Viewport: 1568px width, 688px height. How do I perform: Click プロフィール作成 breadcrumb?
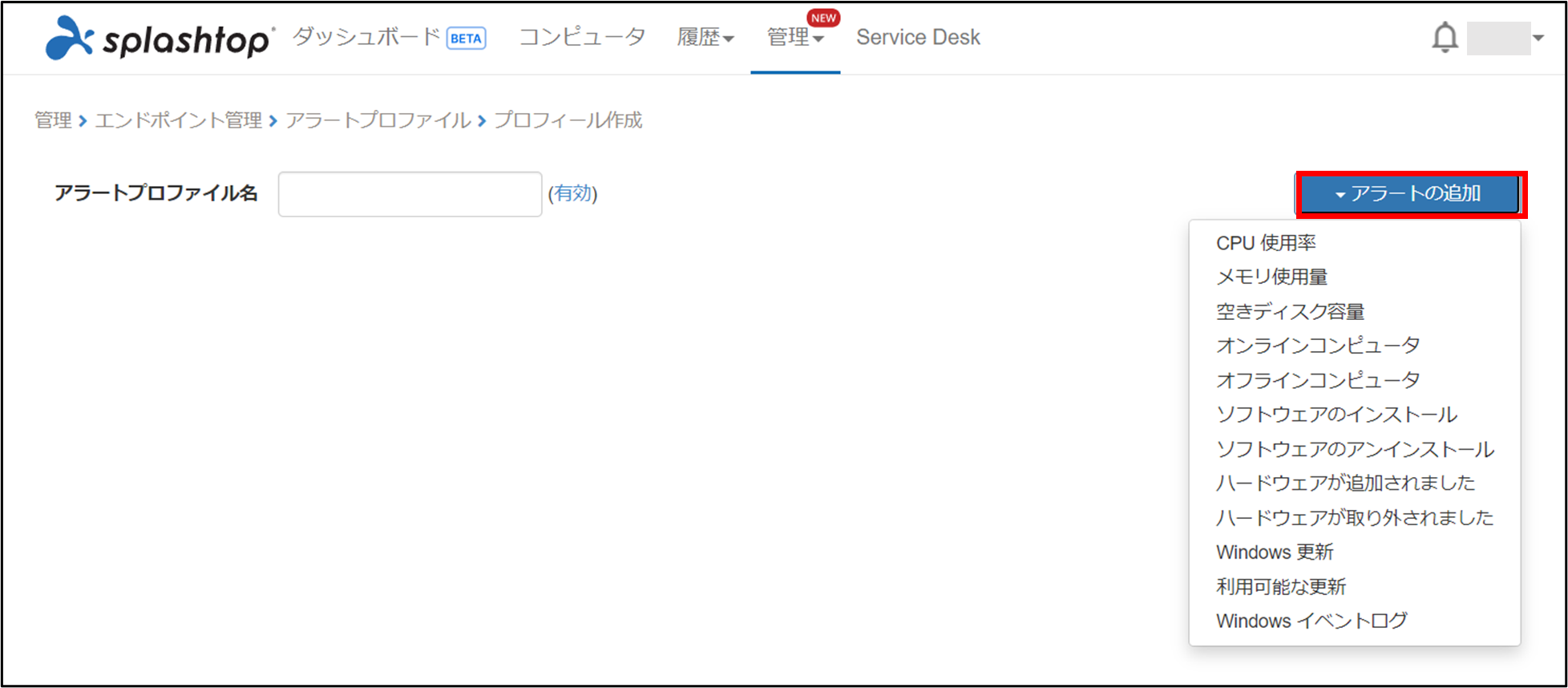[x=568, y=120]
